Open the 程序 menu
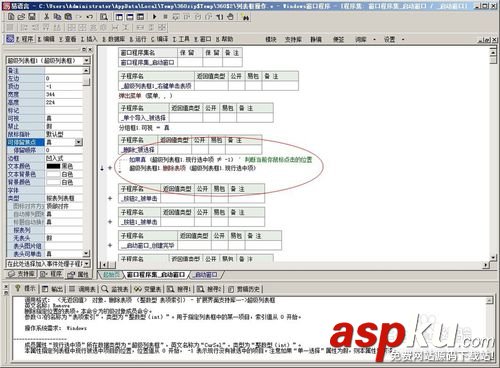The width and height of the screenshot is (500, 368). click(x=25, y=39)
